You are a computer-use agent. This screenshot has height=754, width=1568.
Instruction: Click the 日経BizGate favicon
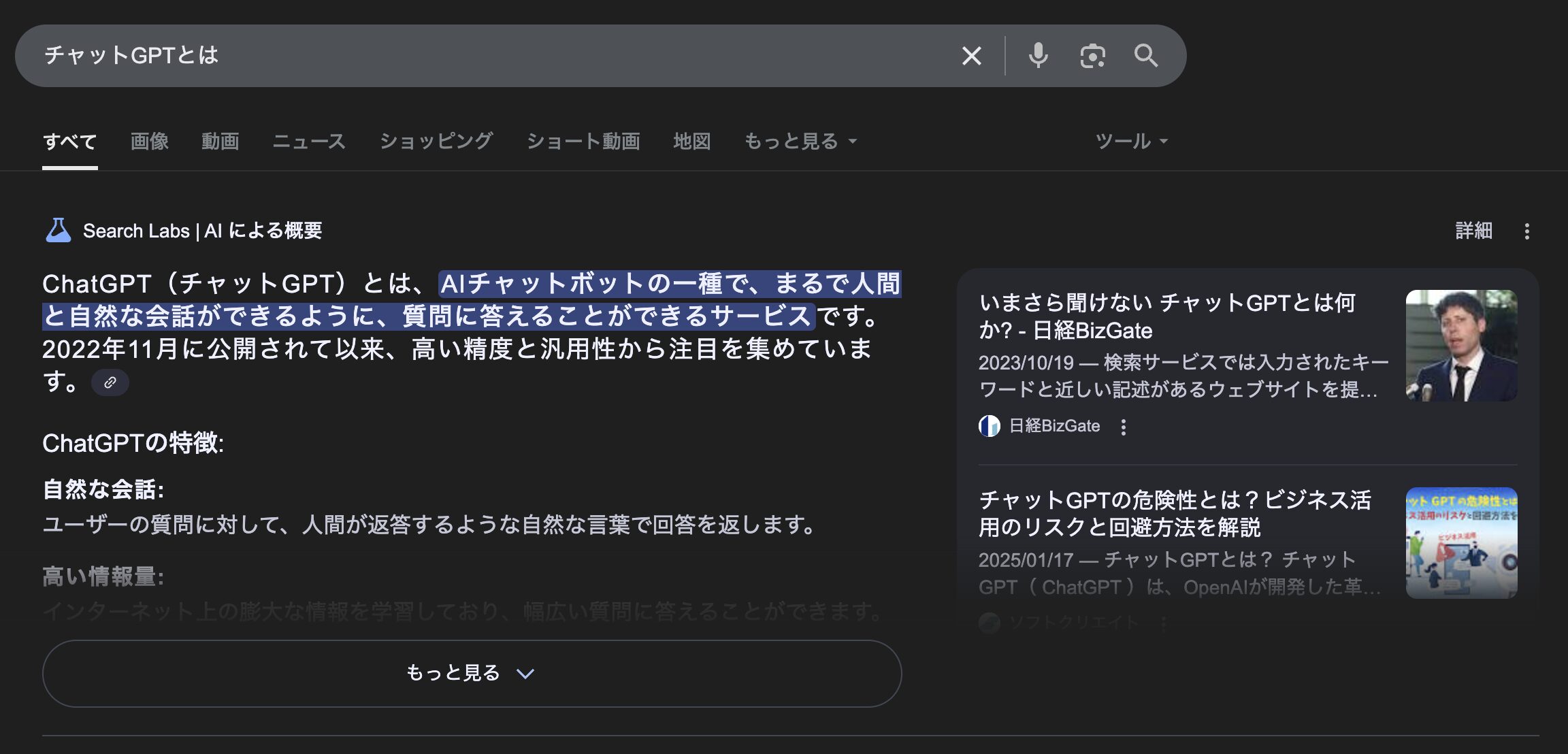tap(990, 426)
